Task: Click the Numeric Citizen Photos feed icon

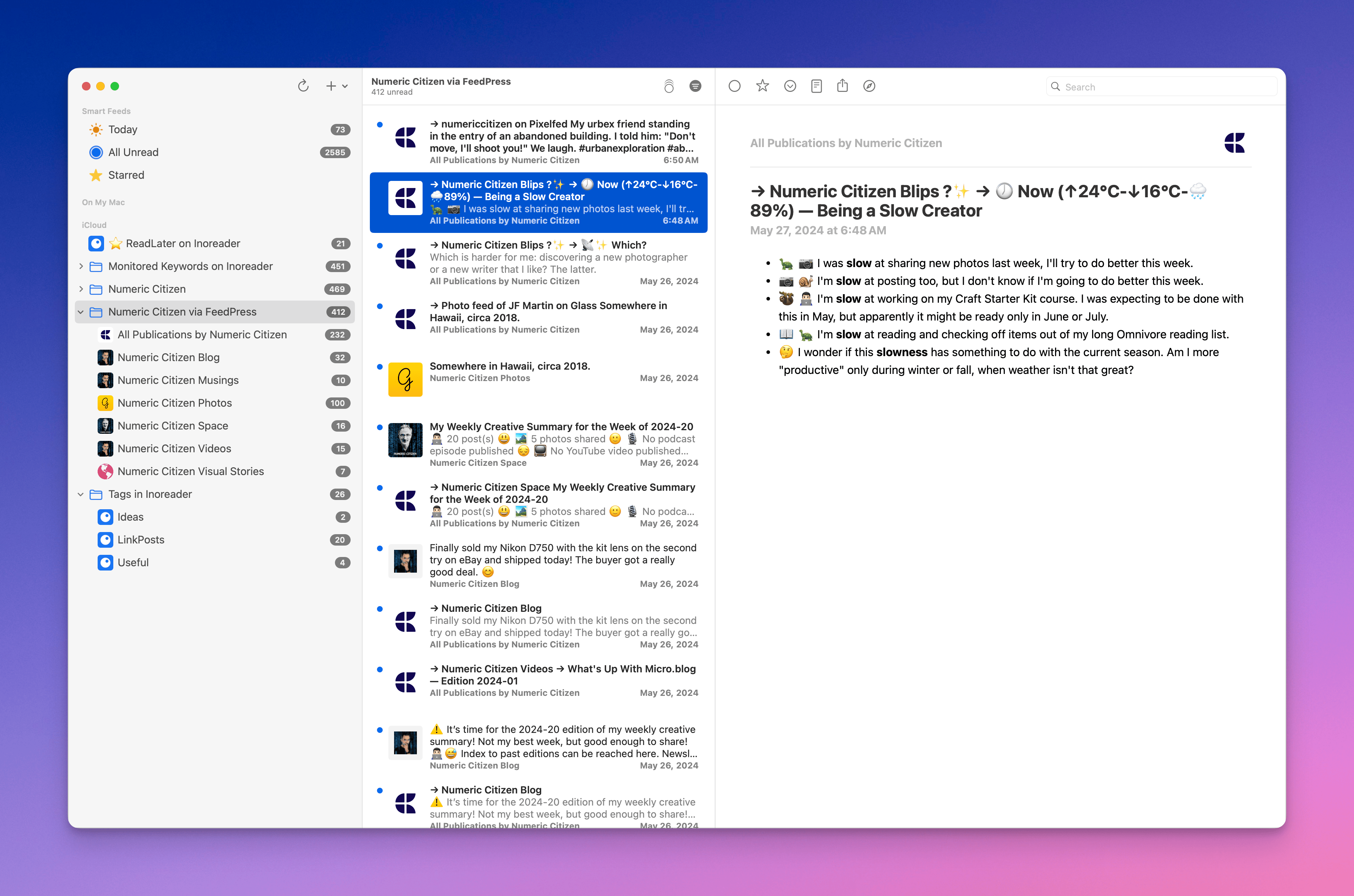Action: click(x=106, y=403)
